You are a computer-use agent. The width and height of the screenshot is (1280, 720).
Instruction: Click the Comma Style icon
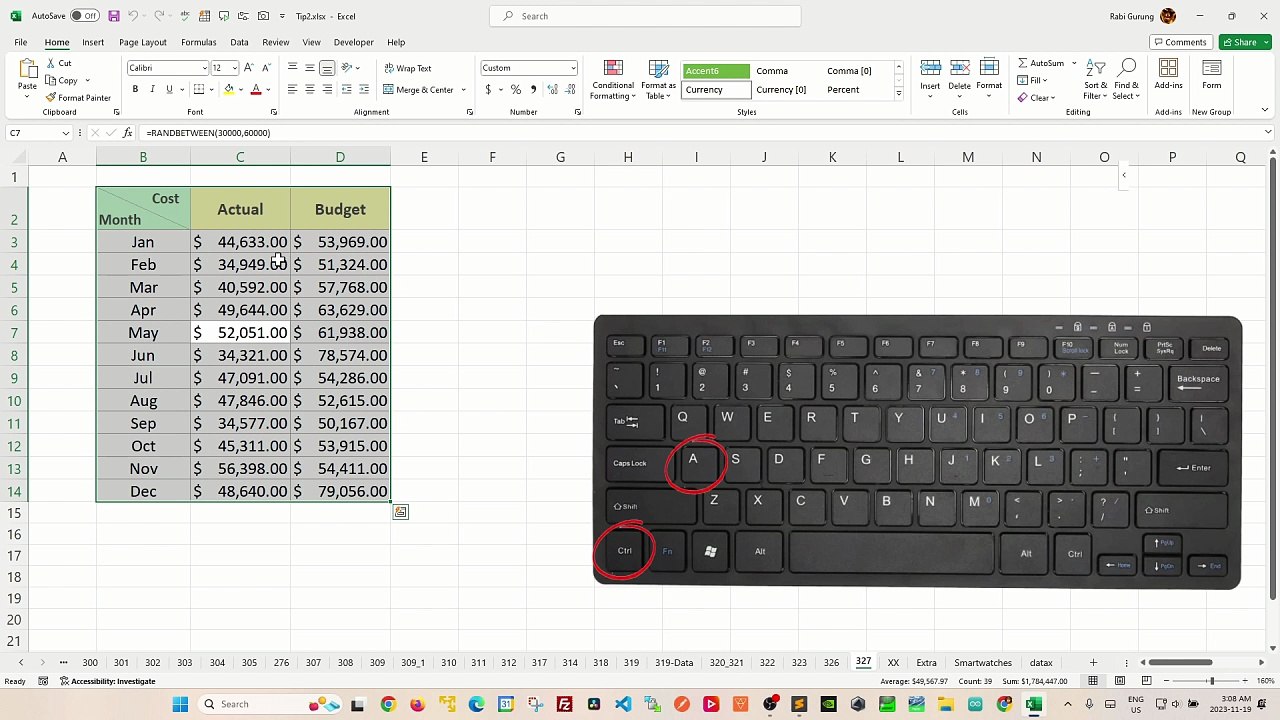pos(533,90)
